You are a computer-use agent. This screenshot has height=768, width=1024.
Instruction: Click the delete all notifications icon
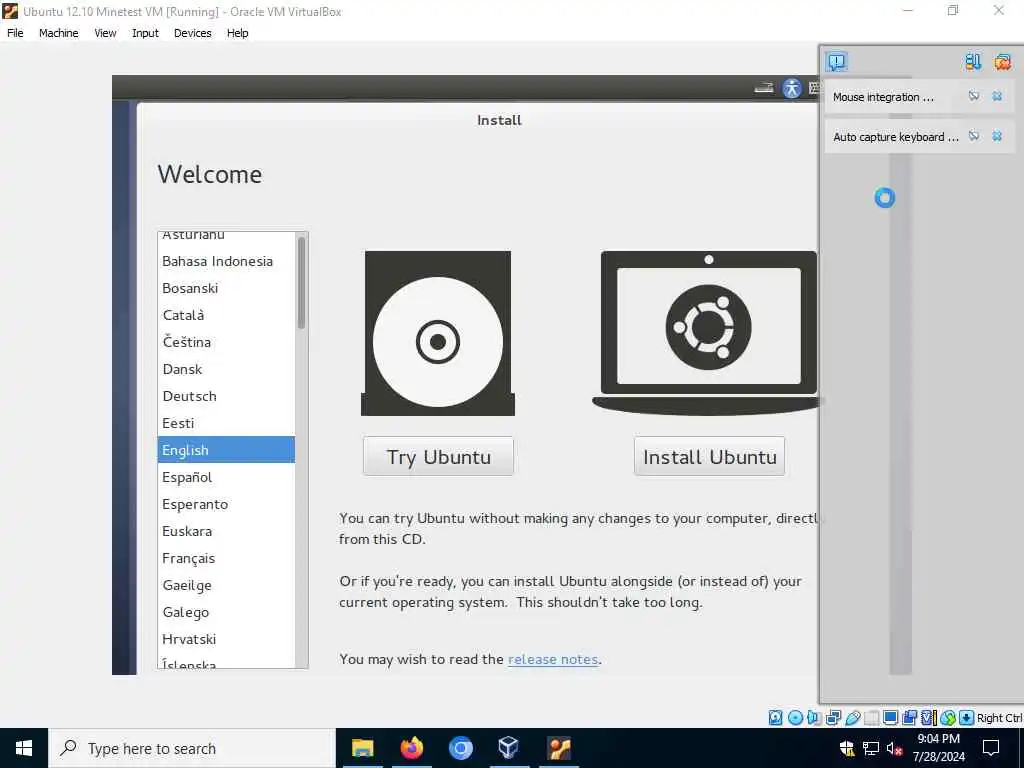pyautogui.click(x=1002, y=62)
